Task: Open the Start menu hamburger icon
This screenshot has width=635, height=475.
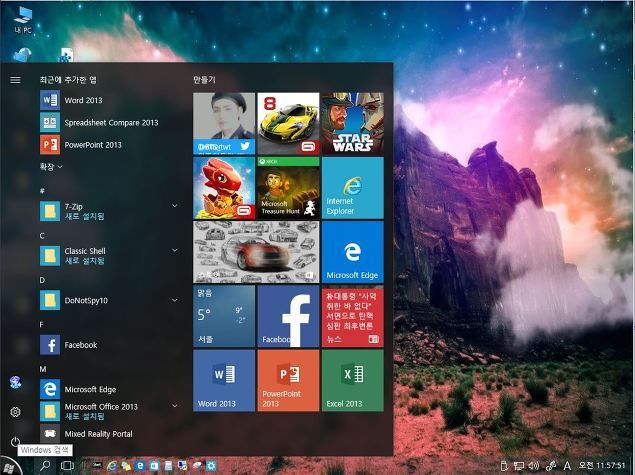Action: point(15,80)
